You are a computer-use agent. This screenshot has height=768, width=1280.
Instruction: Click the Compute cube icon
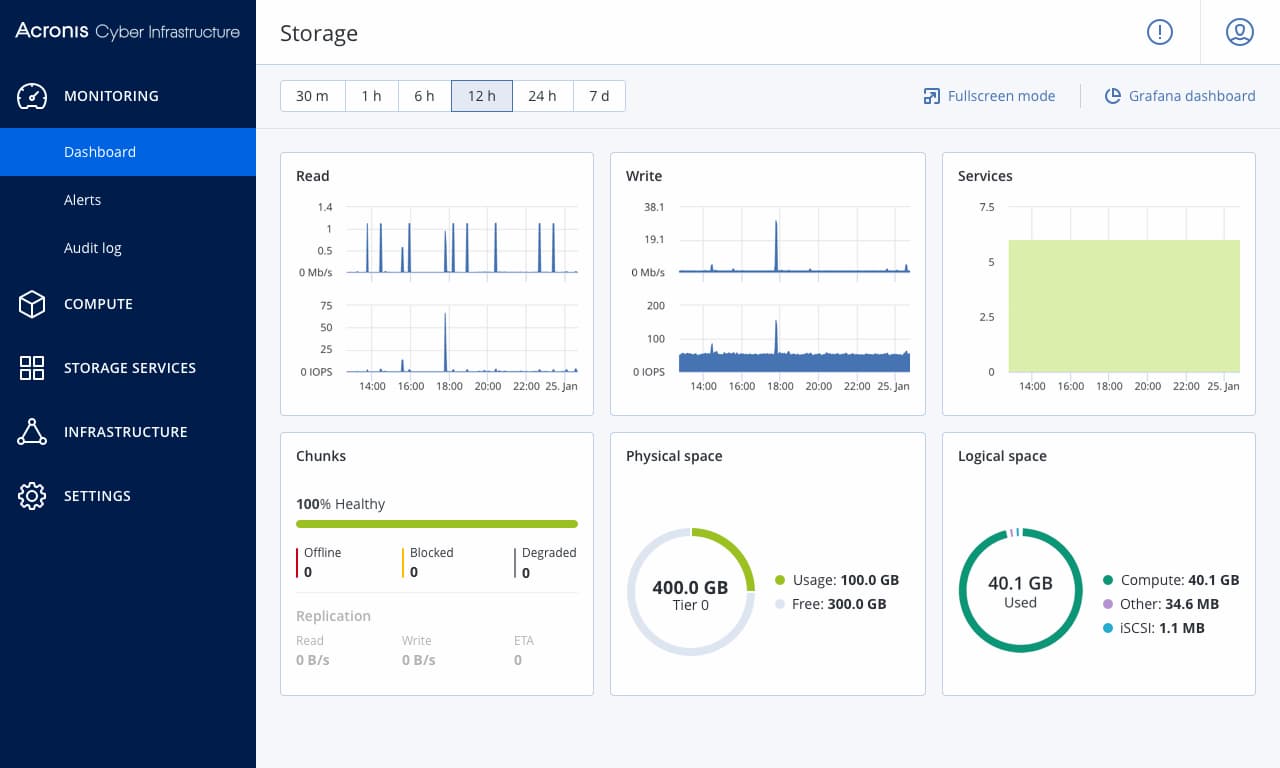tap(32, 304)
